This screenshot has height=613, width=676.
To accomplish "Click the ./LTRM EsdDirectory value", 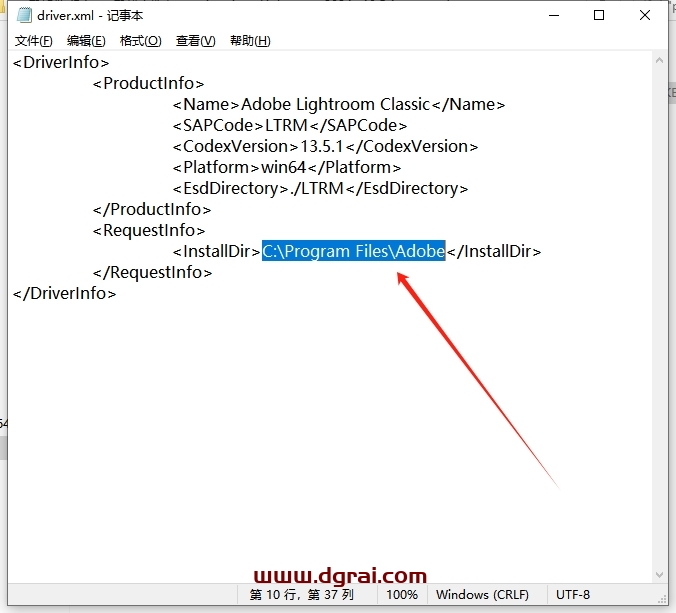I will pyautogui.click(x=313, y=188).
